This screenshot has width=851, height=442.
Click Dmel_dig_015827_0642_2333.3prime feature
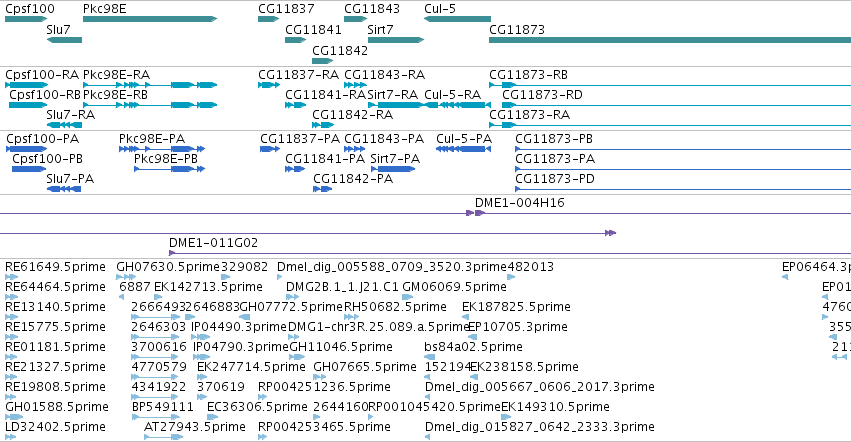428,438
